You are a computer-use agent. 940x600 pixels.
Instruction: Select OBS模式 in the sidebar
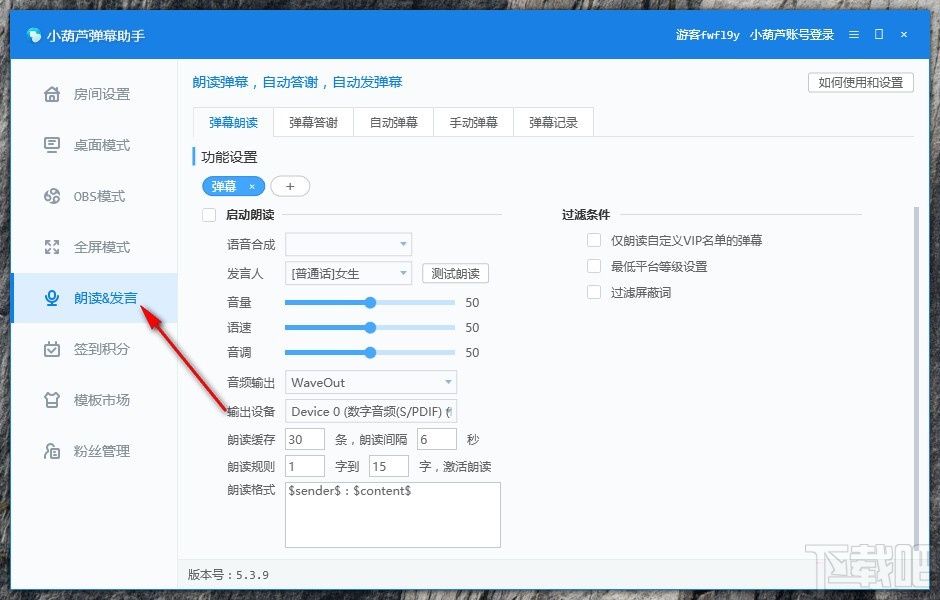(95, 196)
